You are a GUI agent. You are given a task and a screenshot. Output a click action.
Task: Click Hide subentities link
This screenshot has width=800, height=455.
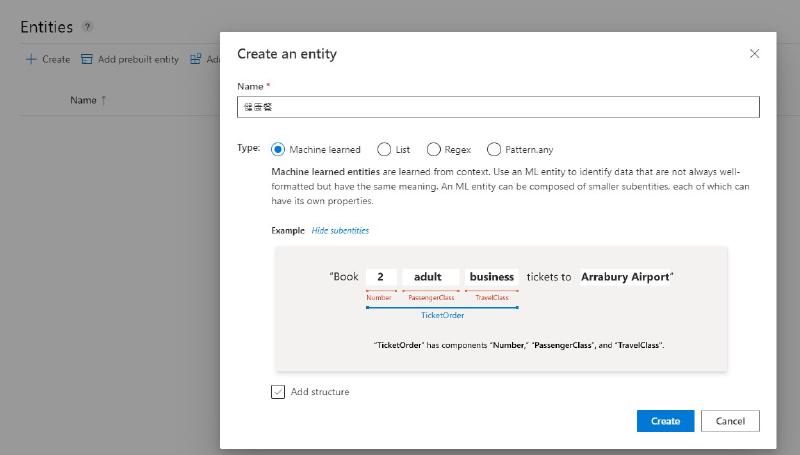(x=340, y=231)
